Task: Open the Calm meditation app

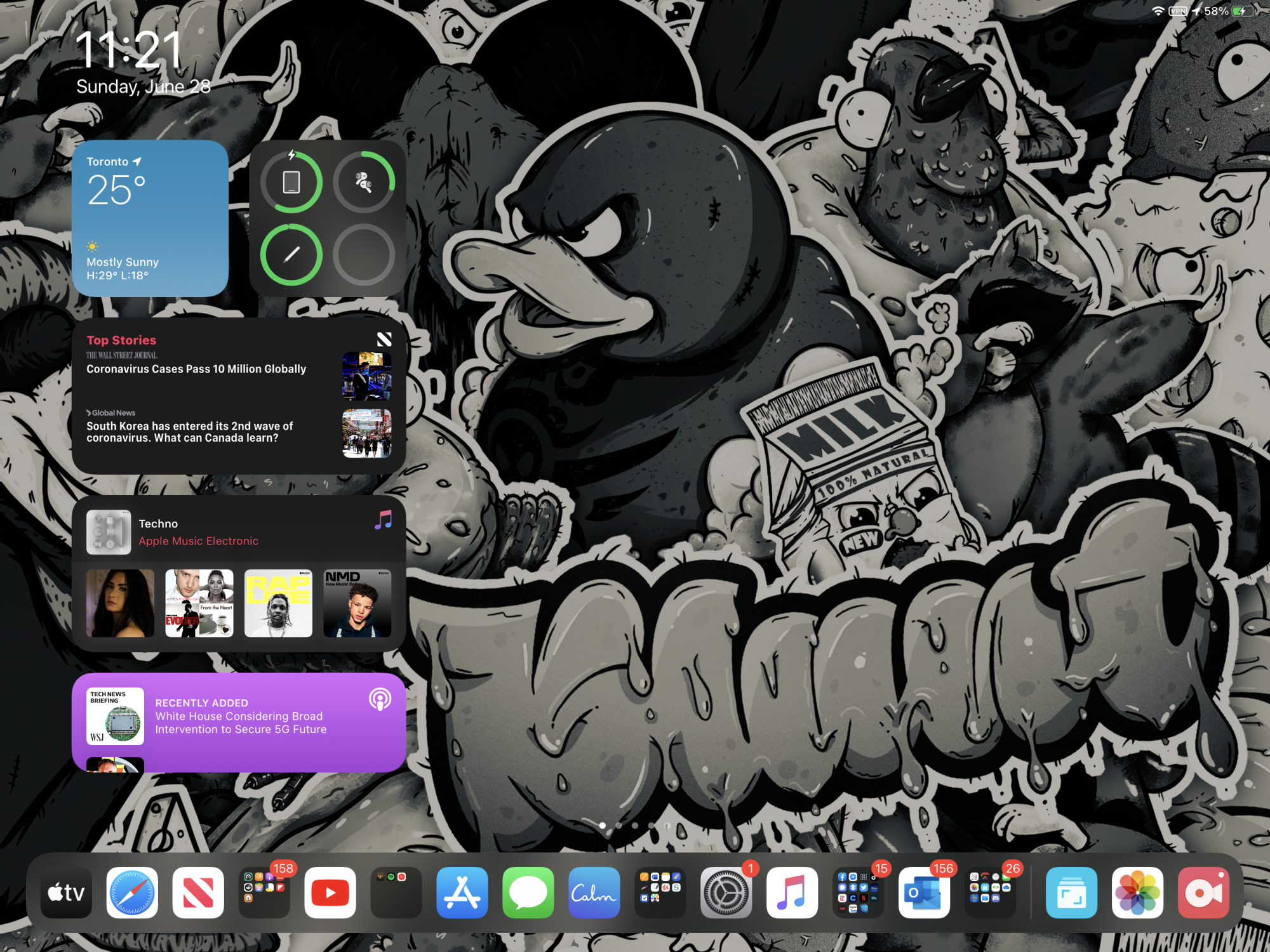Action: (x=594, y=892)
